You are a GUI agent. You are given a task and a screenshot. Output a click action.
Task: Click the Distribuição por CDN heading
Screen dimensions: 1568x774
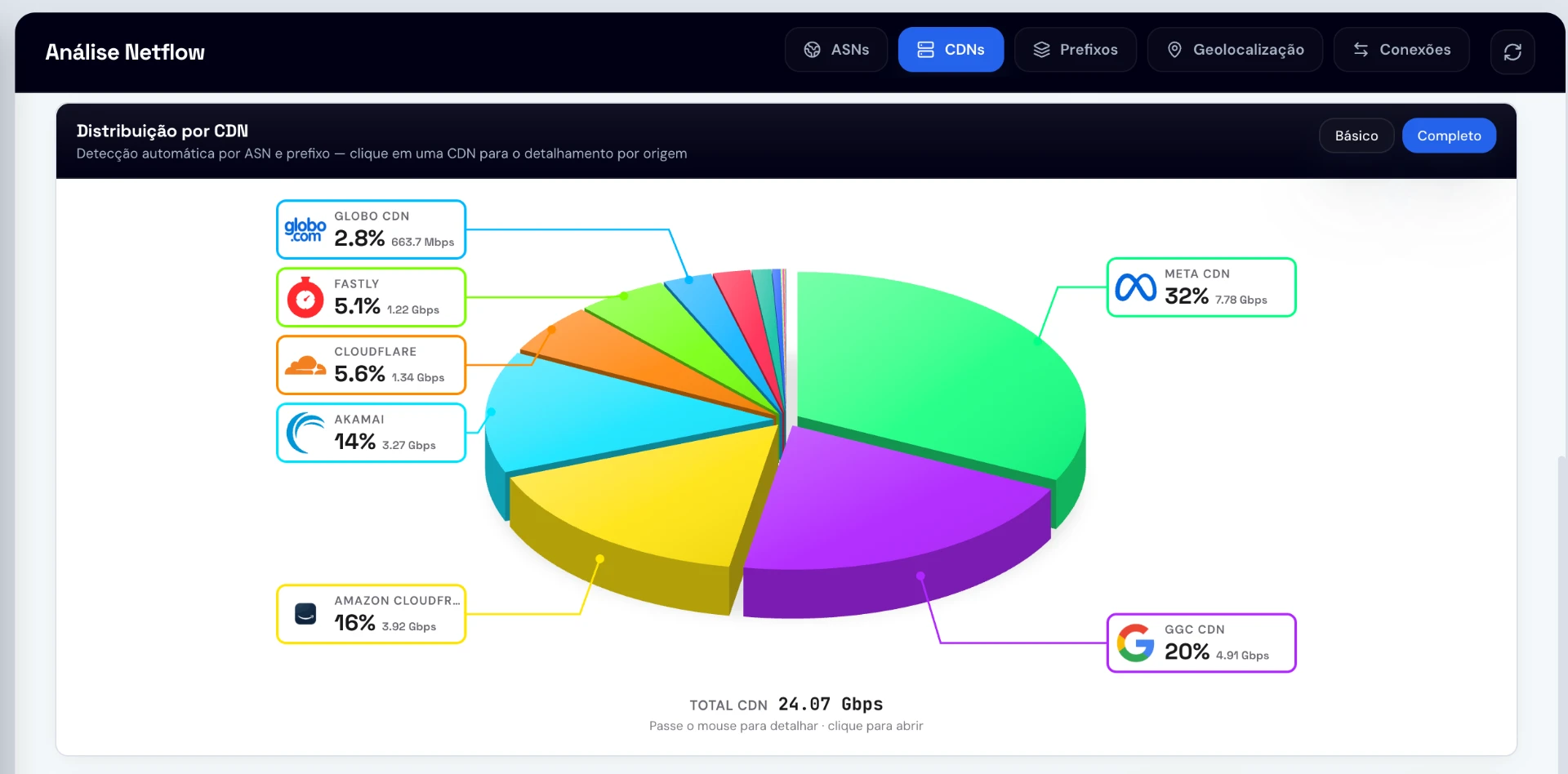tap(163, 131)
